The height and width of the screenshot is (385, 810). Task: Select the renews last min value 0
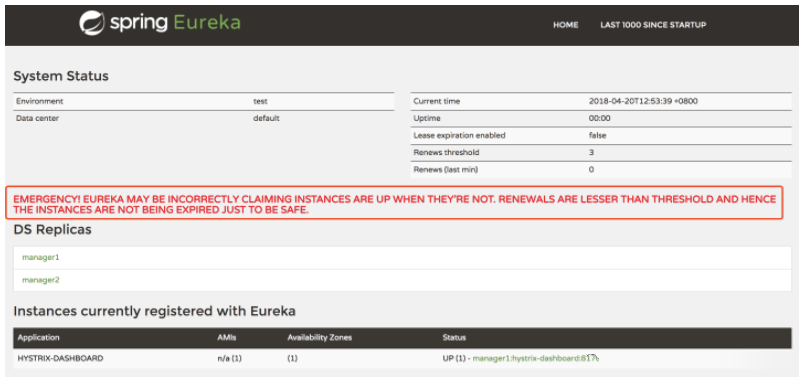(x=591, y=170)
